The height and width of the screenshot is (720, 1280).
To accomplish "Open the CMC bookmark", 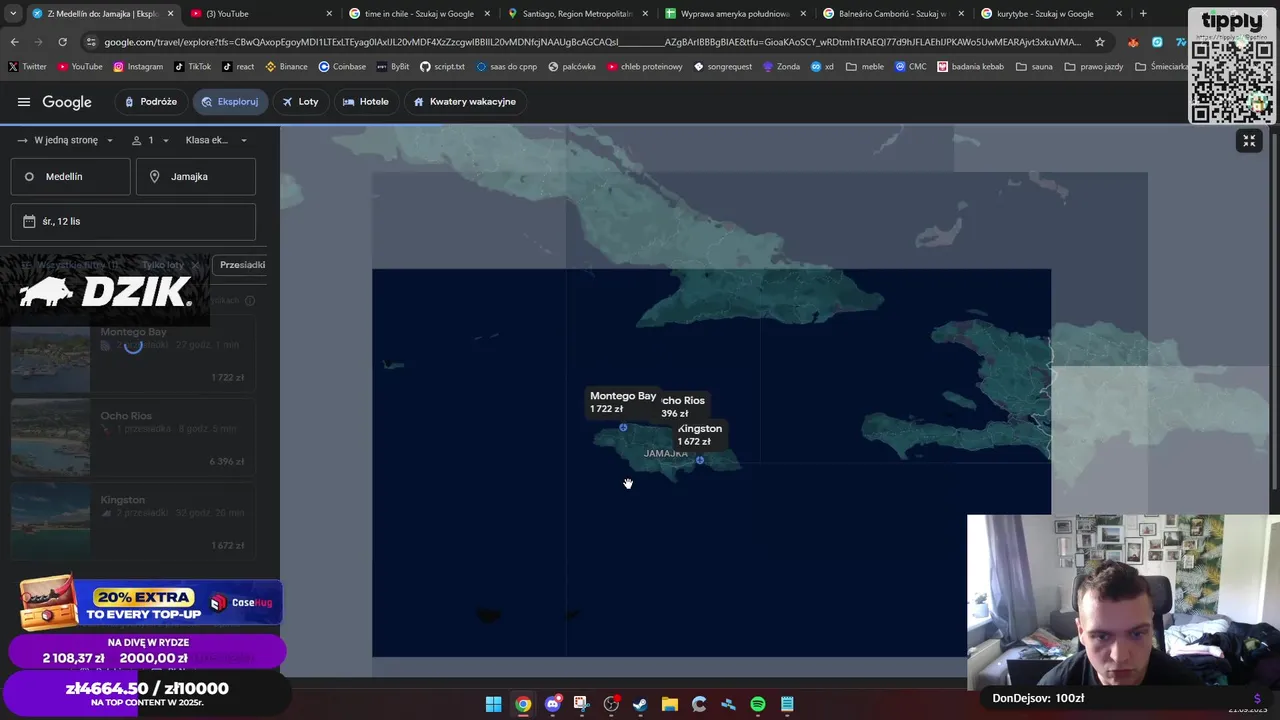I will click(x=911, y=67).
